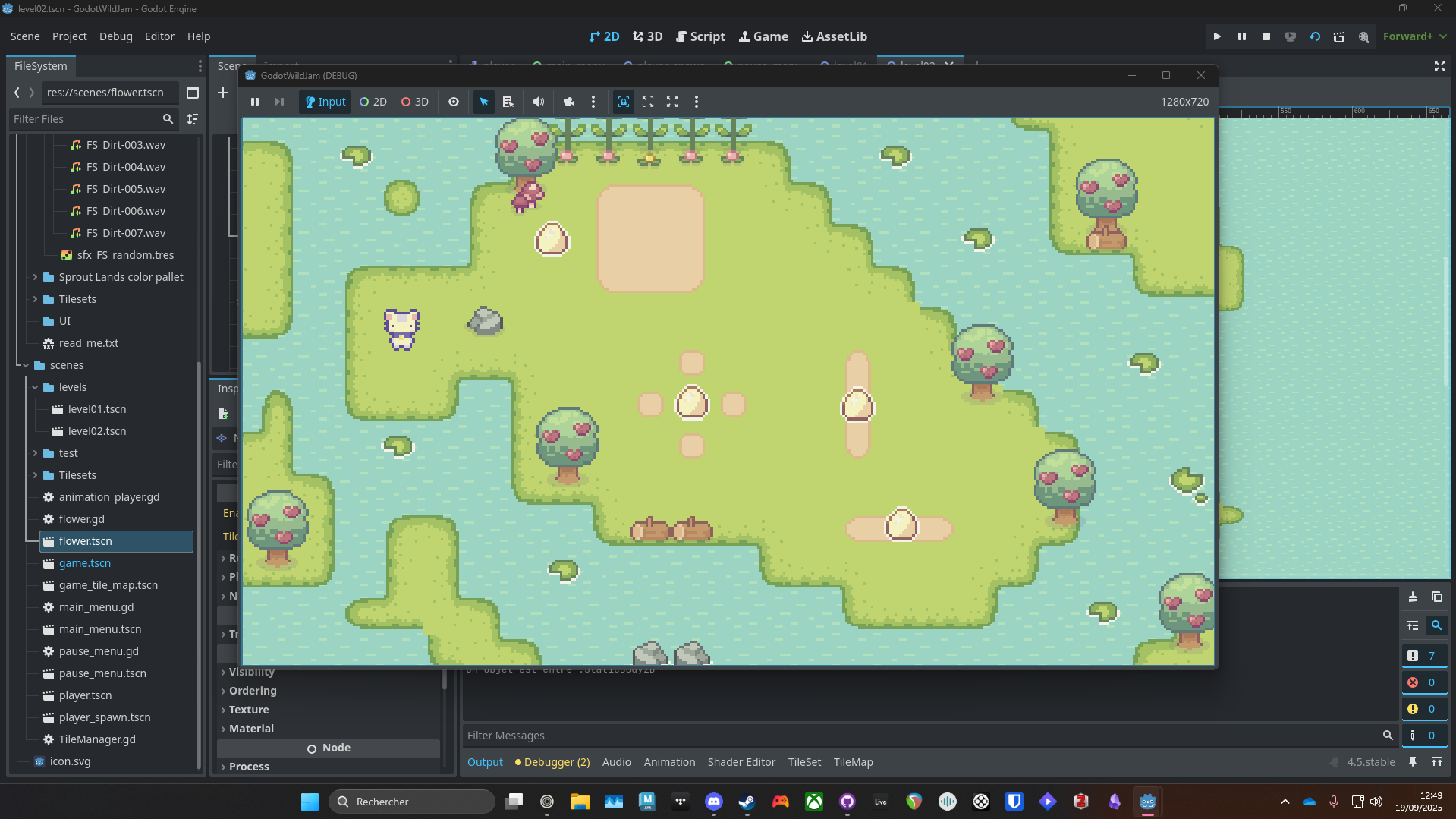
Task: Expand the Ordering inspector section
Action: [x=253, y=691]
